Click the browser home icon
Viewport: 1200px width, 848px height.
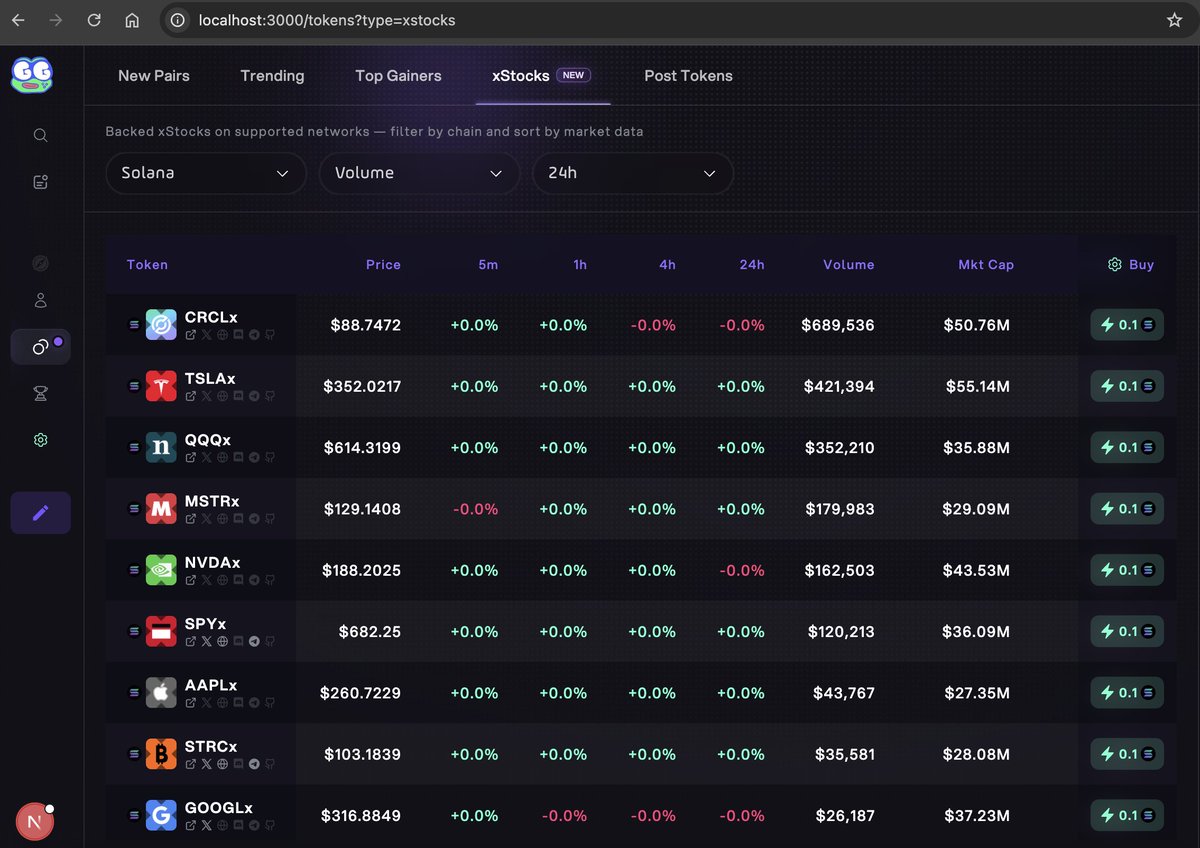pos(132,20)
